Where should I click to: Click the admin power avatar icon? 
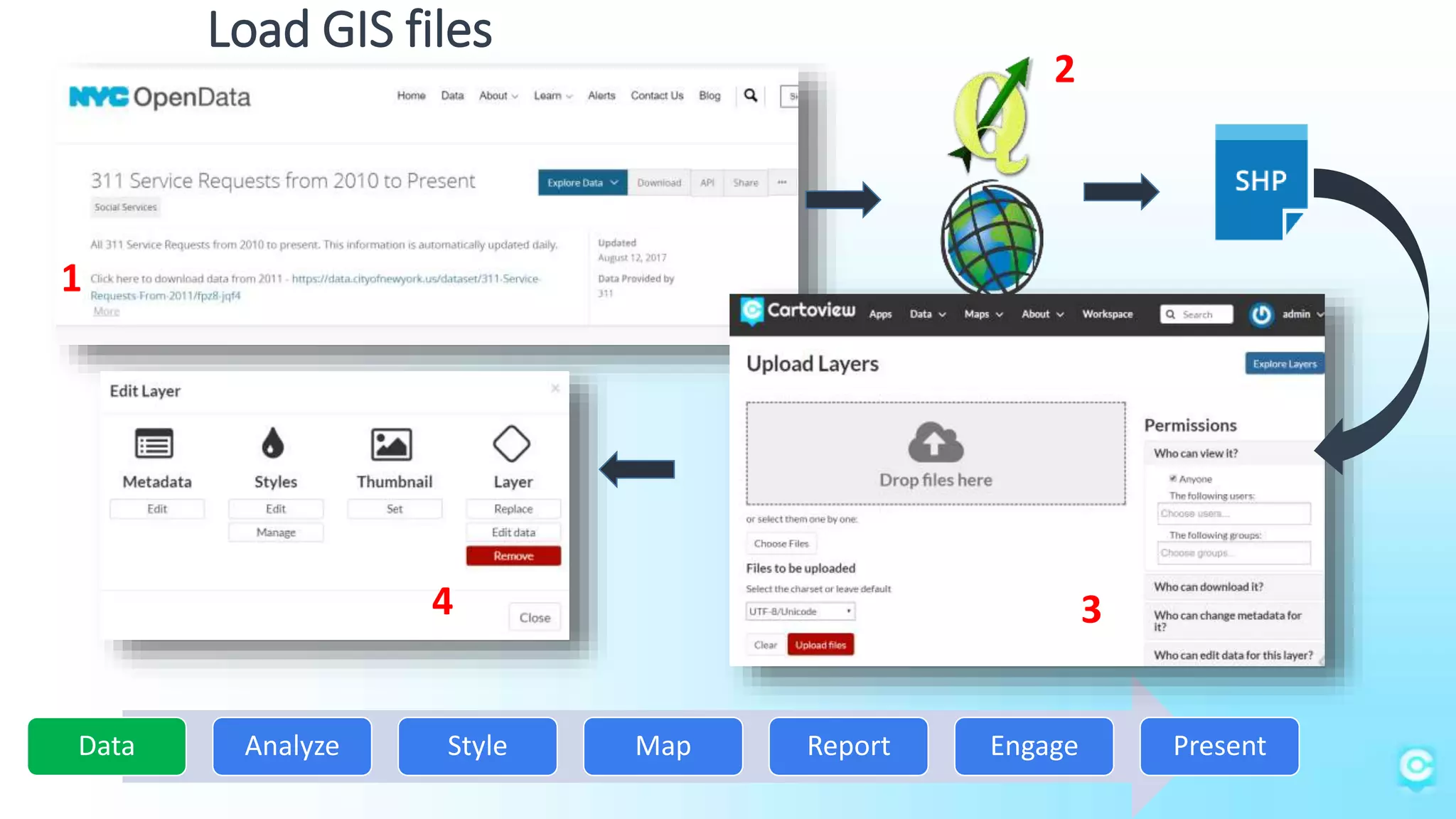1261,314
